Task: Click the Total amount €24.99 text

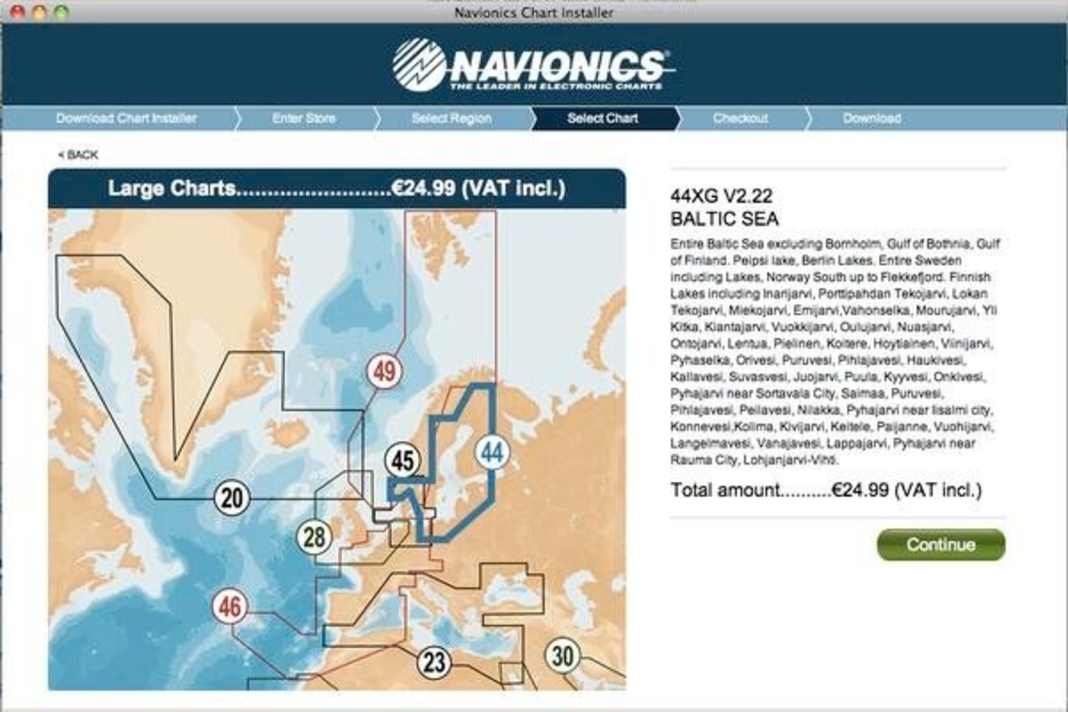Action: (826, 491)
